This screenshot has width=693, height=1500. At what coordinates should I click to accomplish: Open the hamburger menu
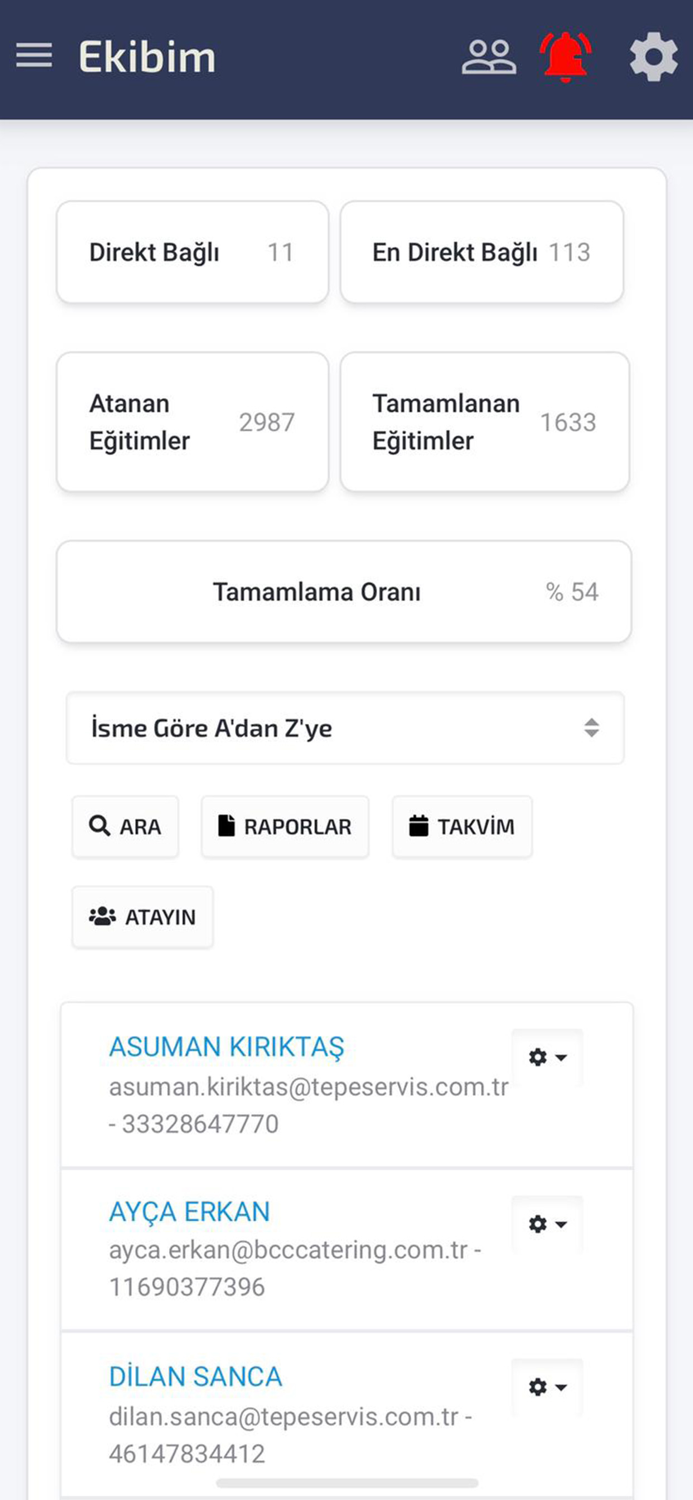pyautogui.click(x=34, y=55)
